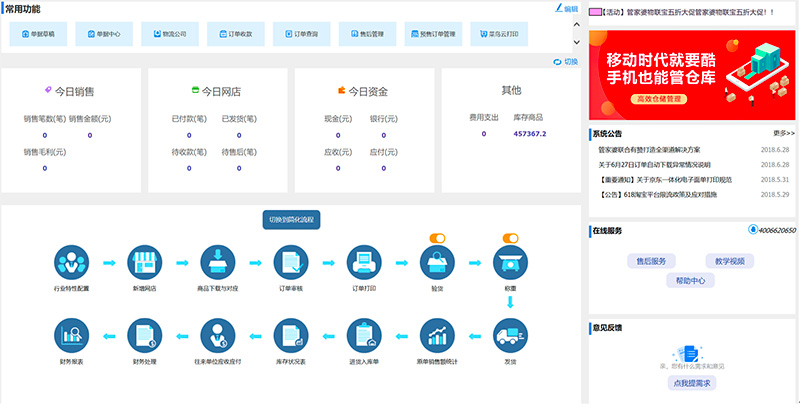Image resolution: width=800 pixels, height=408 pixels.
Task: Click the 帮助中心 button
Action: (x=690, y=280)
